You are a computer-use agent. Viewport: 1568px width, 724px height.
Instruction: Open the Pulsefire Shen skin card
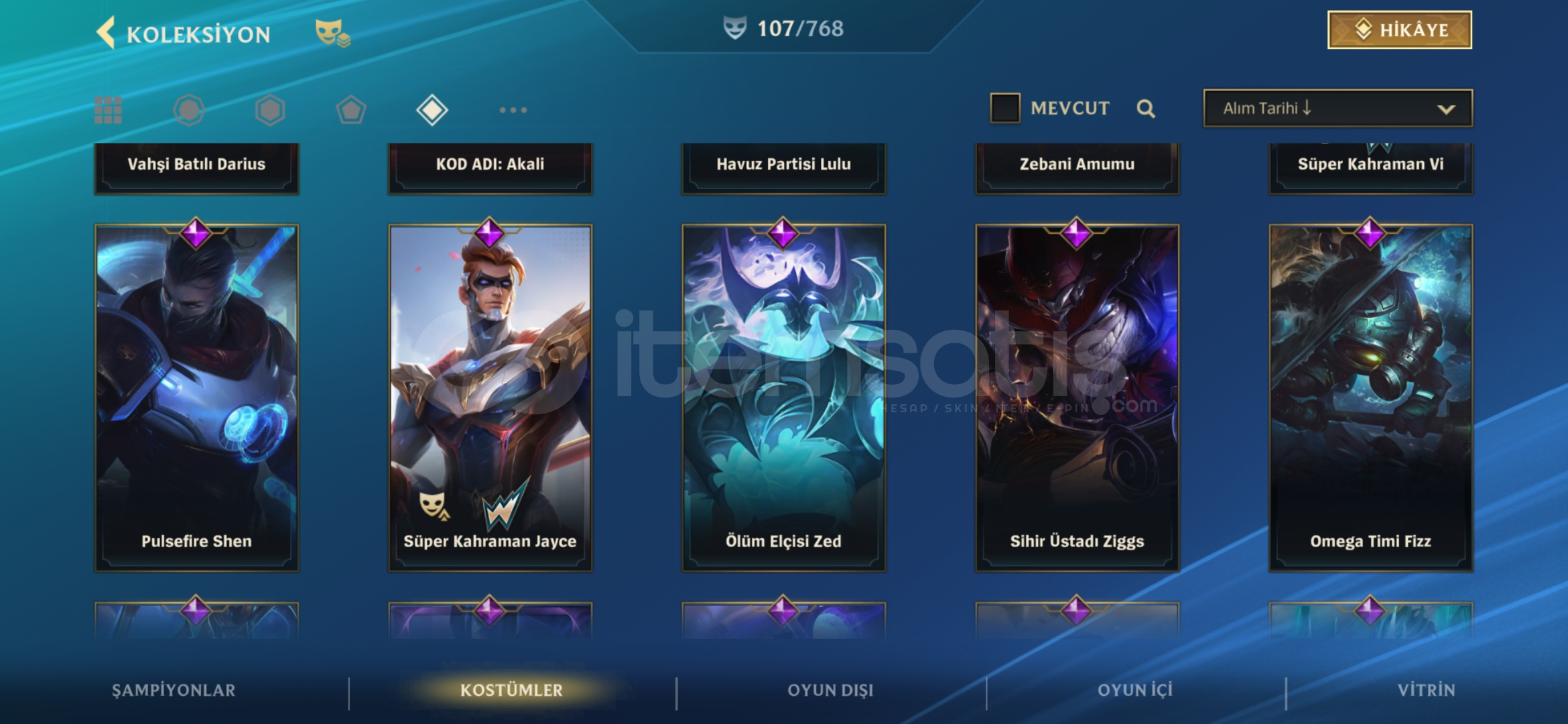196,398
